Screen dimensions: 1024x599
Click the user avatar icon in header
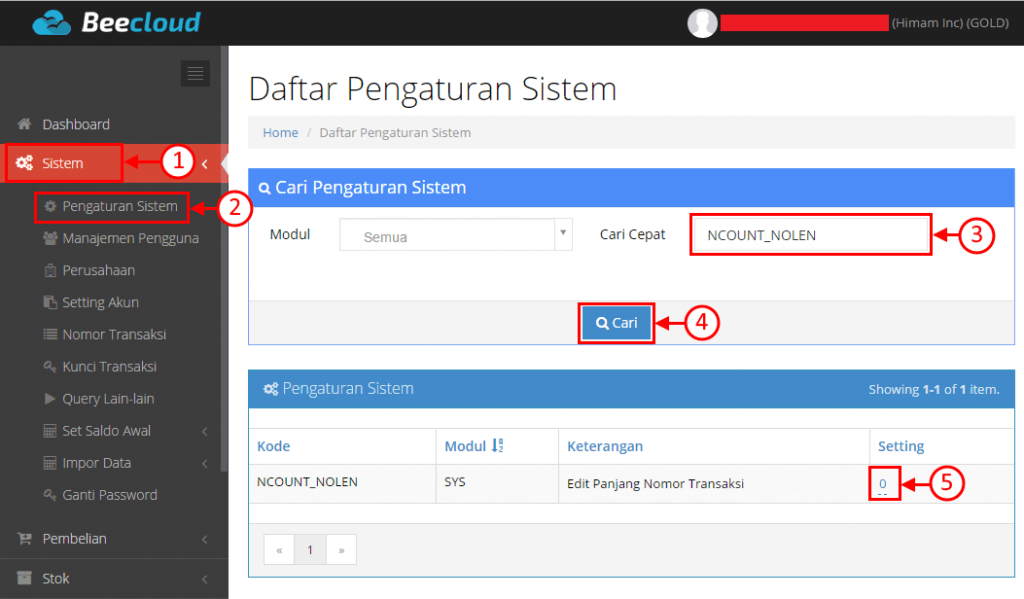click(x=702, y=23)
